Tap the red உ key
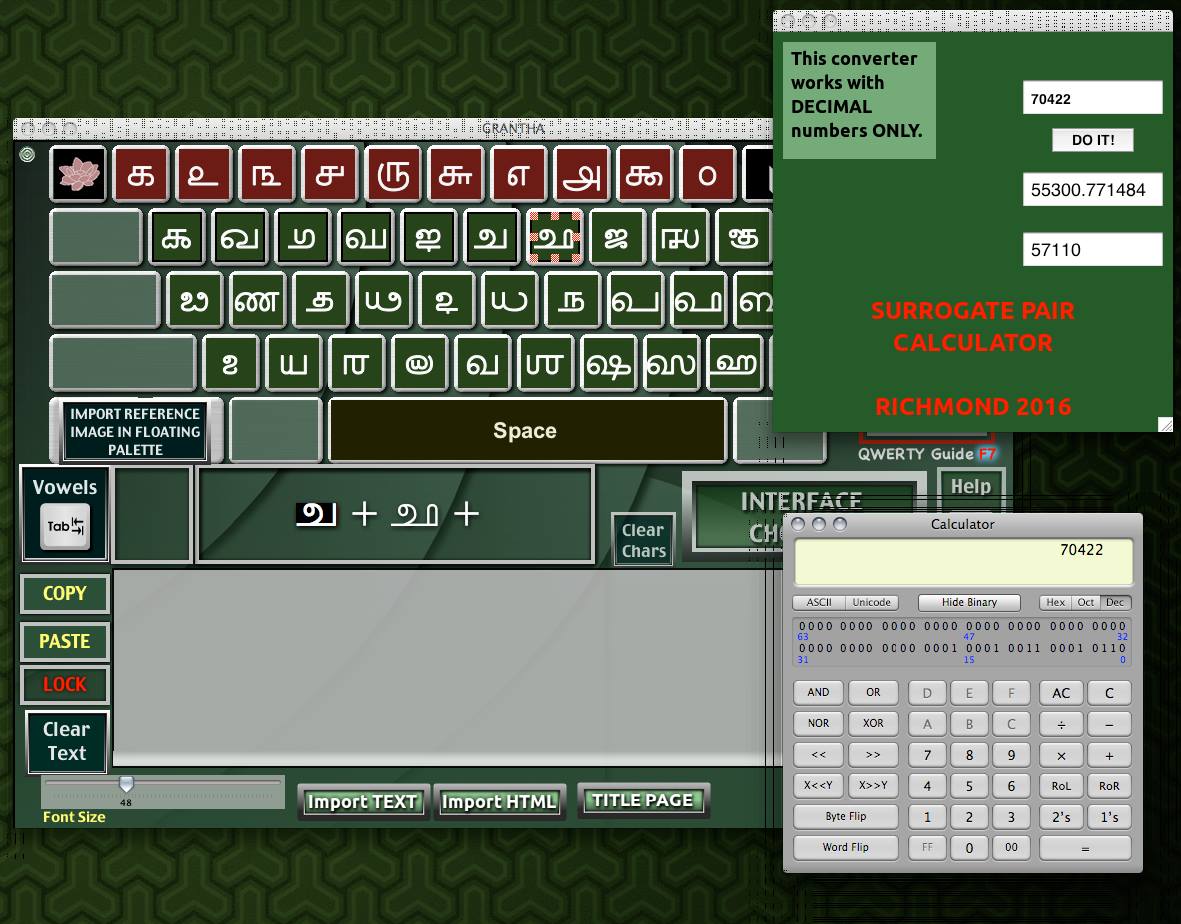The height and width of the screenshot is (924, 1181). [204, 175]
